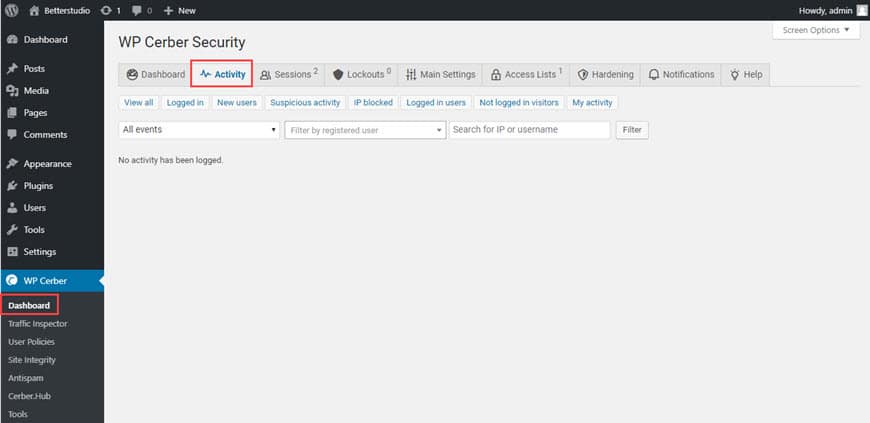This screenshot has width=870, height=423.
Task: Click the Lockouts shield icon on the tab
Action: pyautogui.click(x=338, y=74)
